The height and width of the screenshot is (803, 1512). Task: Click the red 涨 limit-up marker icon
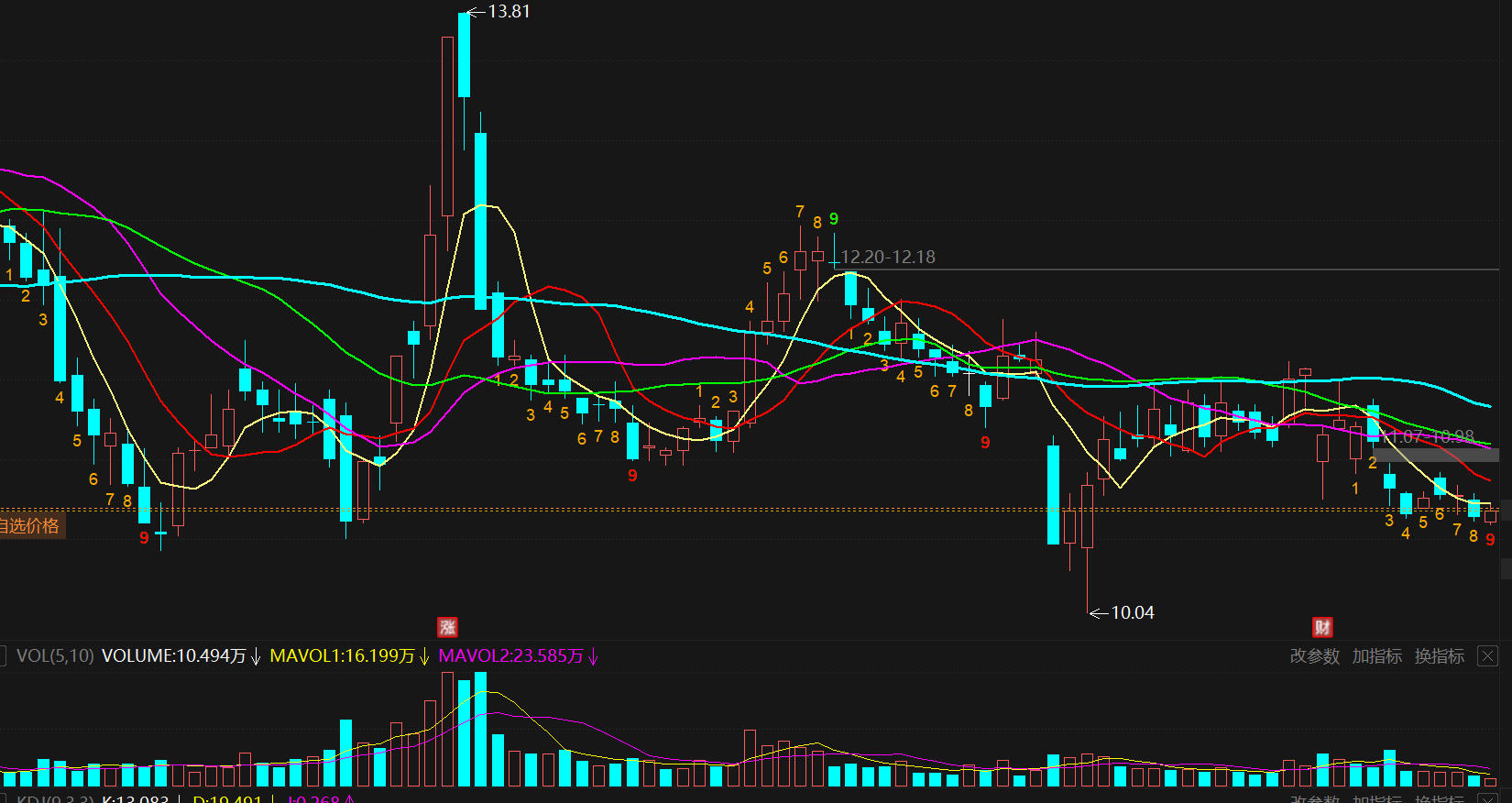click(447, 627)
